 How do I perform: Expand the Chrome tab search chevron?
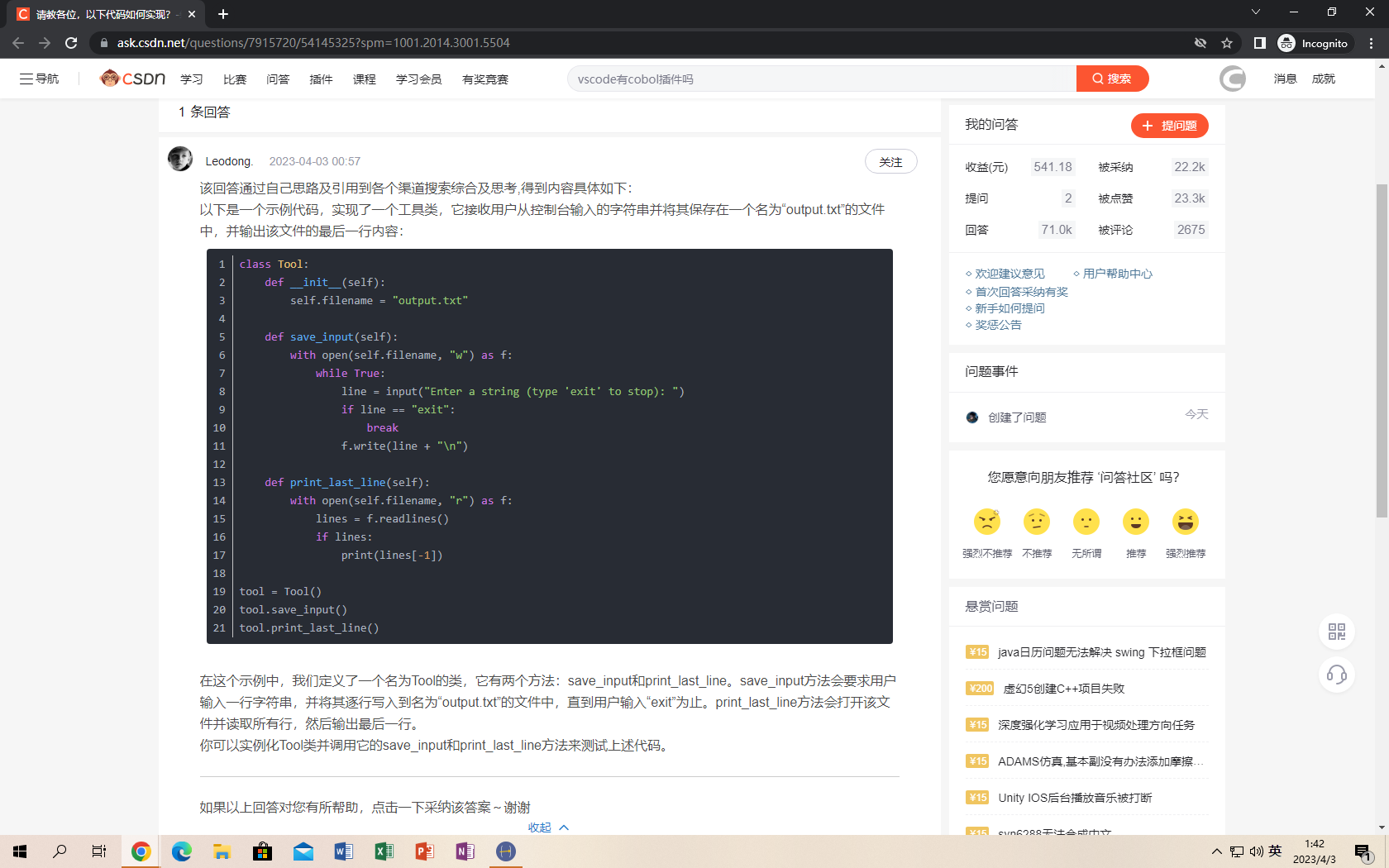pos(1255,12)
